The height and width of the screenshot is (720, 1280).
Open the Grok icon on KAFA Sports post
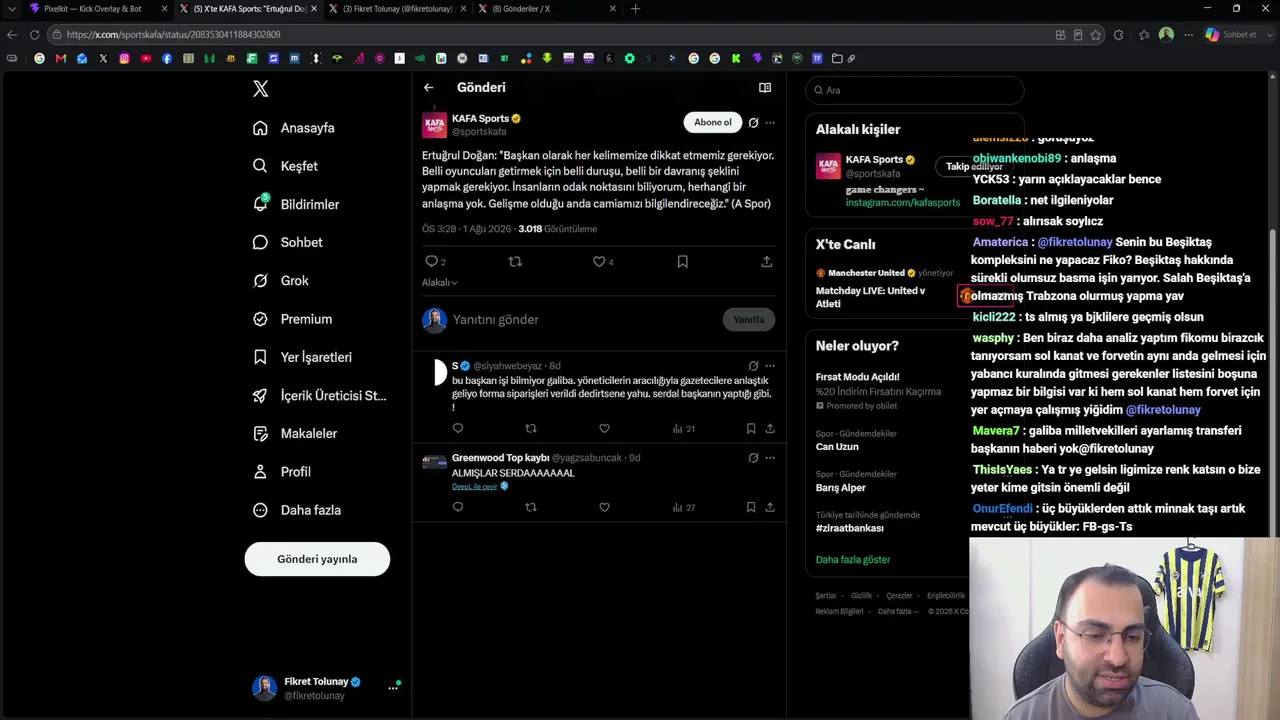tap(753, 123)
